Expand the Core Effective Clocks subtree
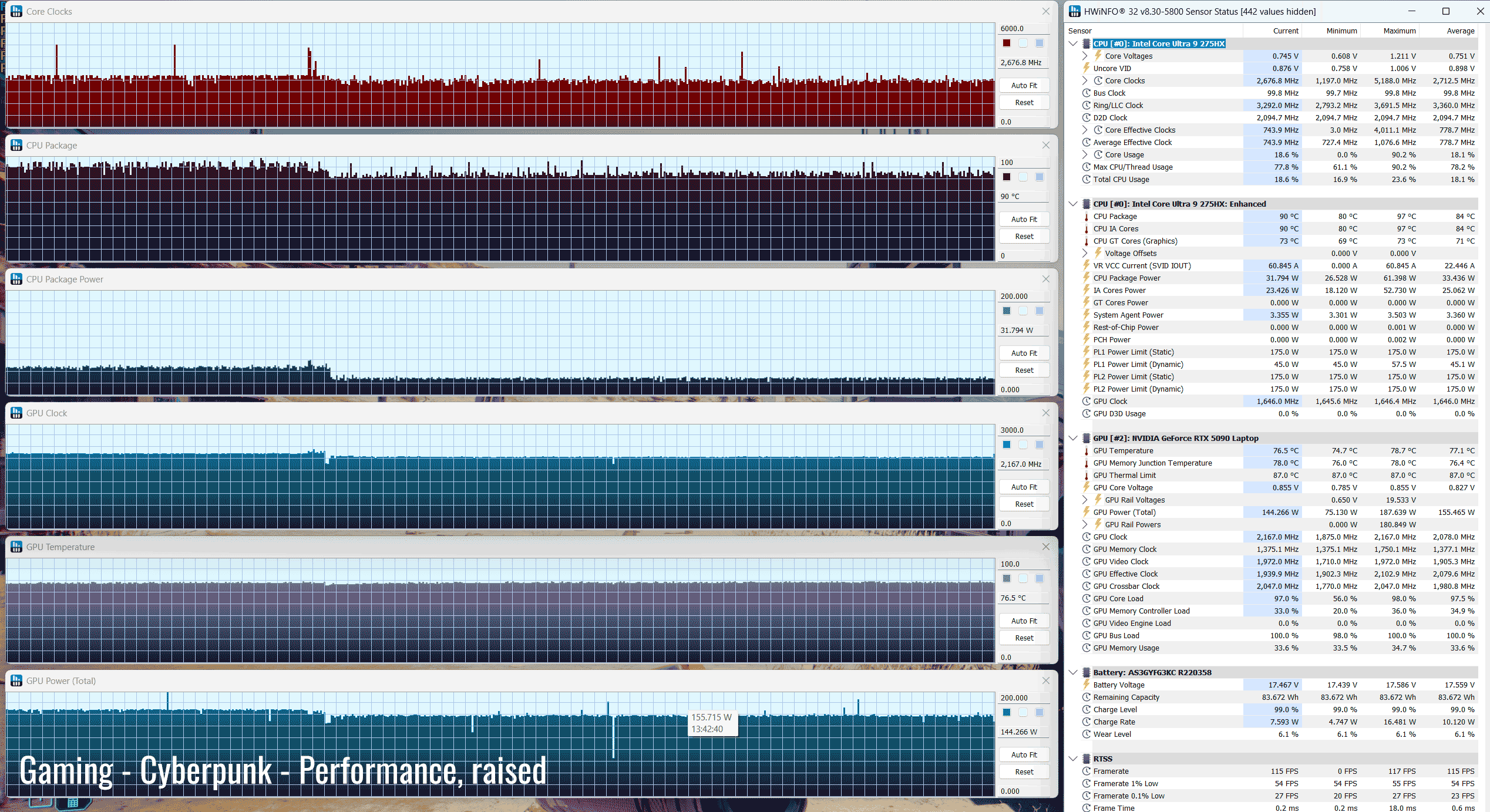Viewport: 1490px width, 812px height. pyautogui.click(x=1085, y=130)
